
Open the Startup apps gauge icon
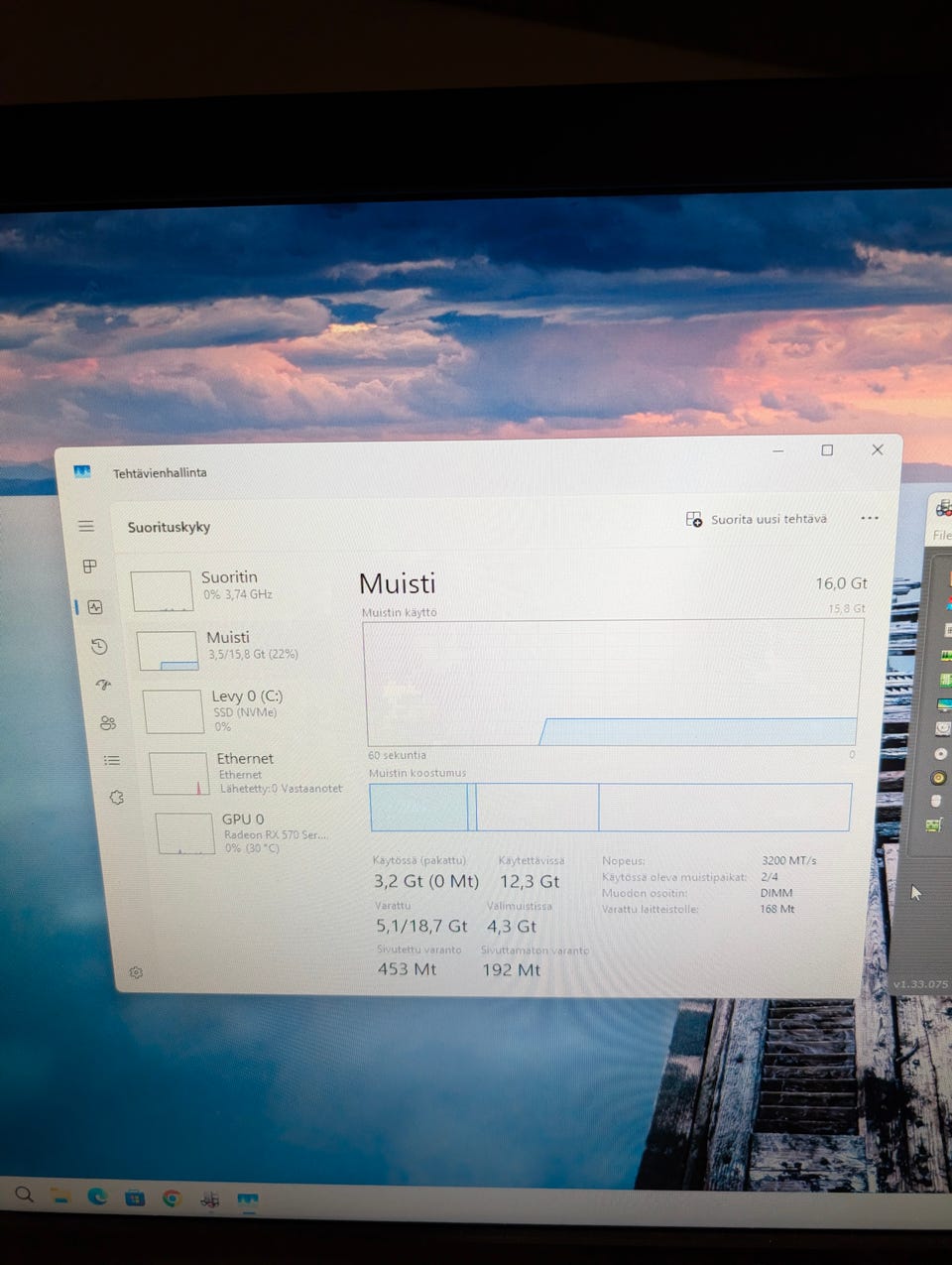(103, 685)
